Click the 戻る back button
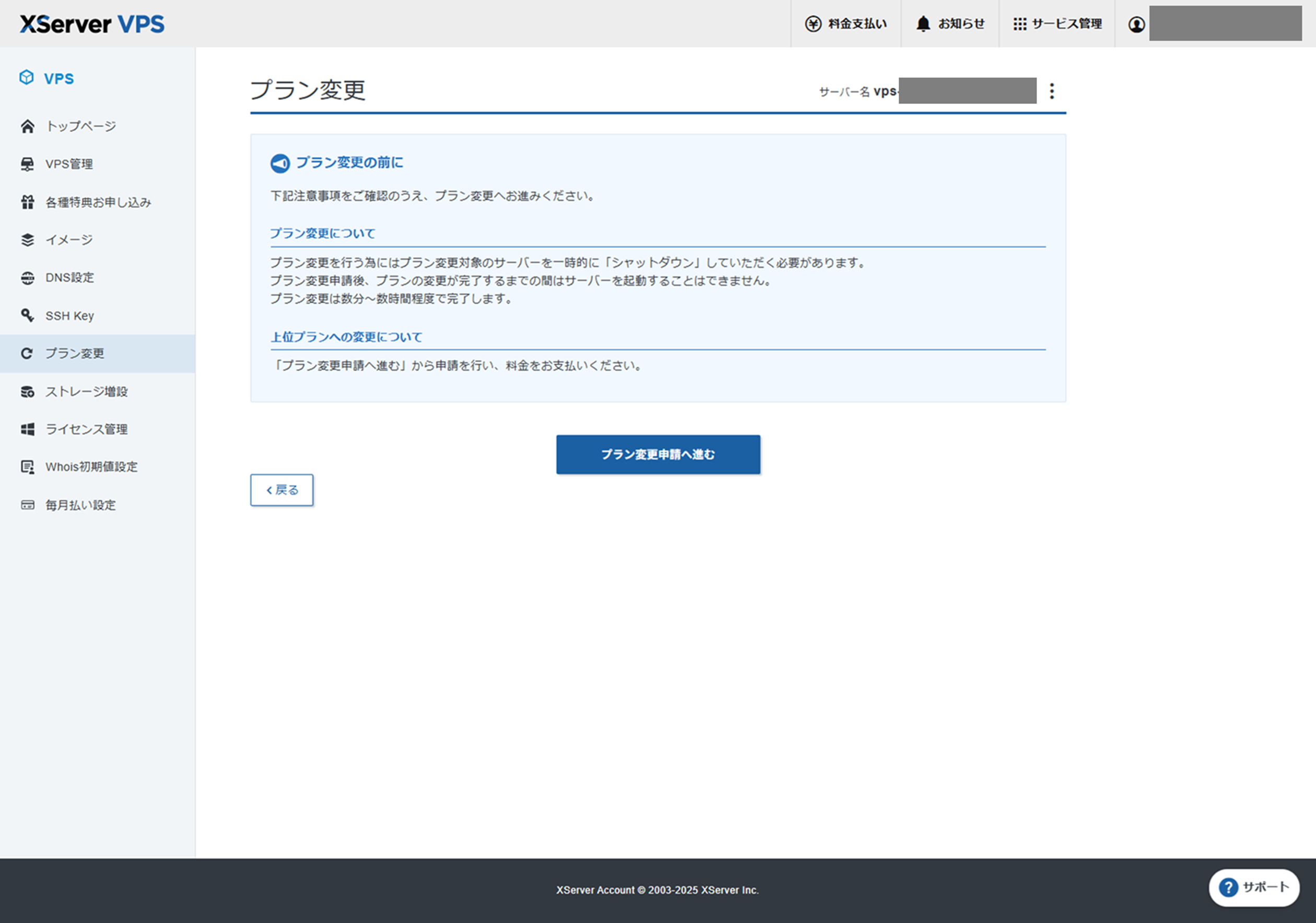1316x923 pixels. coord(282,490)
